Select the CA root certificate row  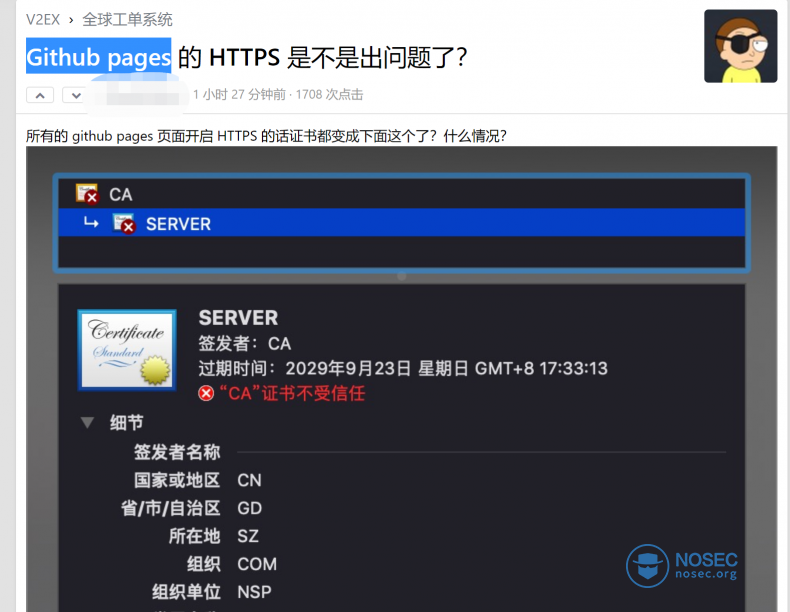(402, 194)
